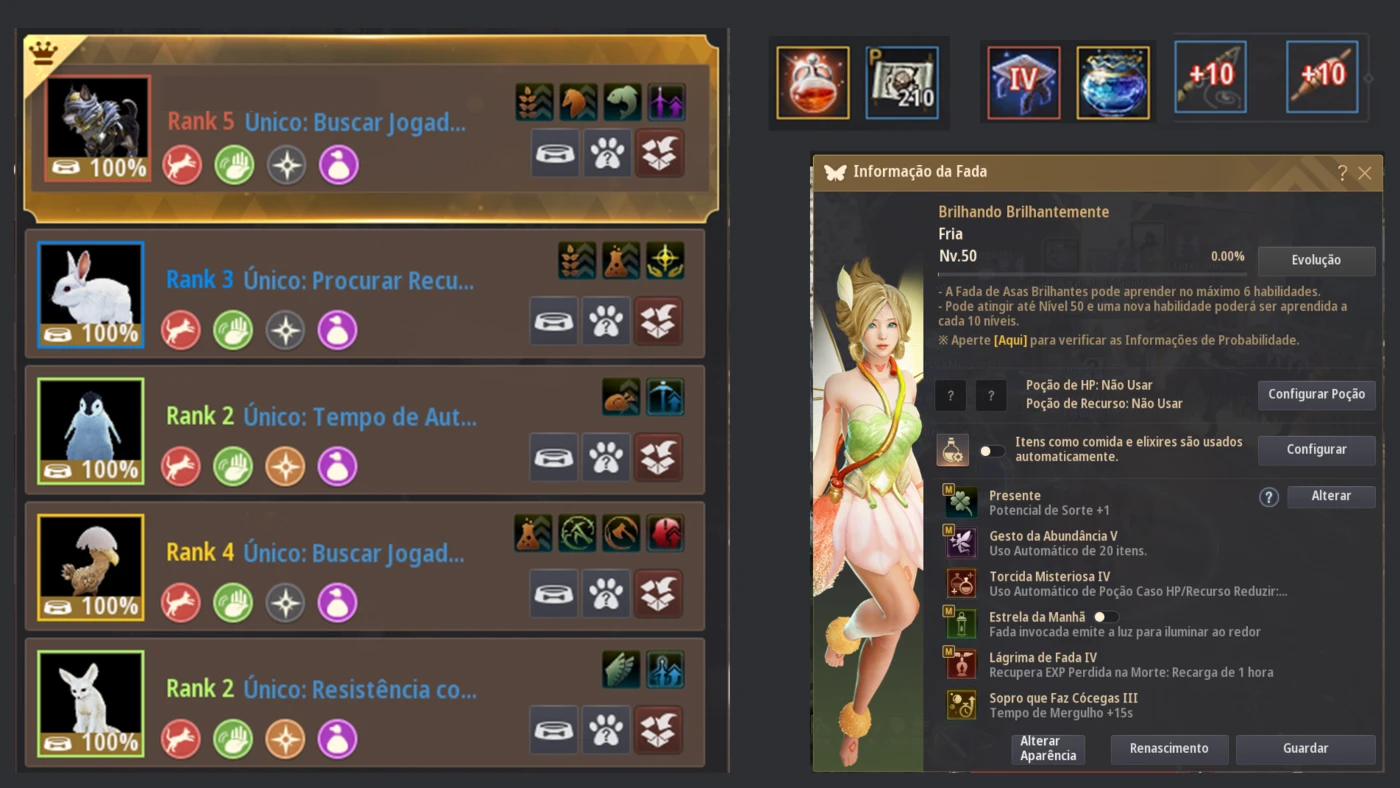
Task: Toggle automatic food and elixir use switch
Action: (x=992, y=451)
